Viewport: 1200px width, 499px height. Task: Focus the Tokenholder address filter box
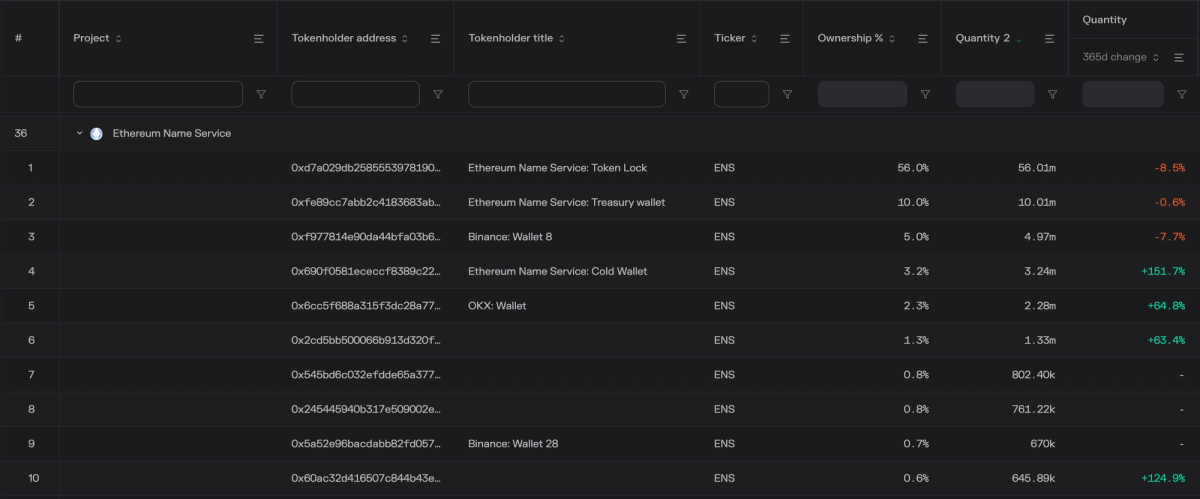coord(355,94)
